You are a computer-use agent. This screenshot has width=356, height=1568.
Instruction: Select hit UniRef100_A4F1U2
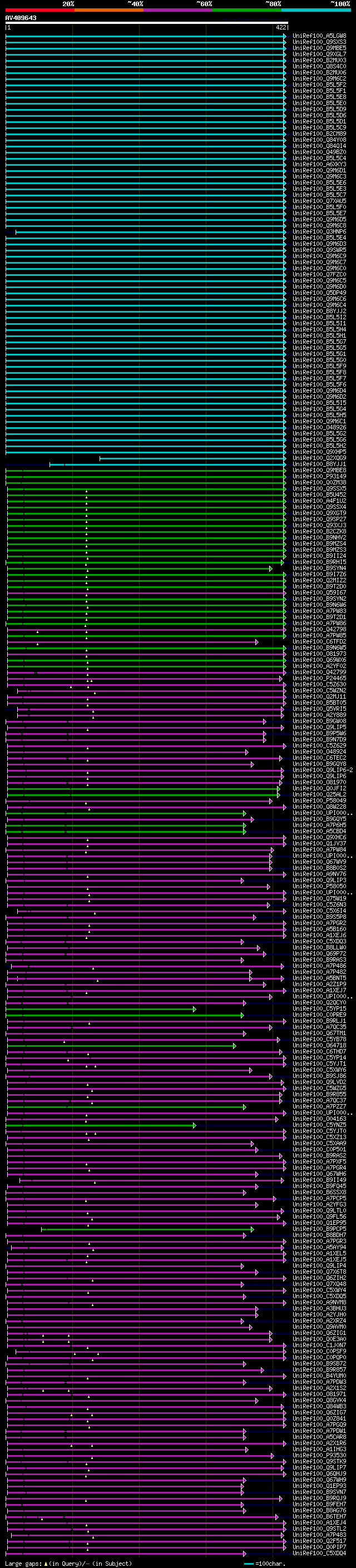tap(319, 501)
